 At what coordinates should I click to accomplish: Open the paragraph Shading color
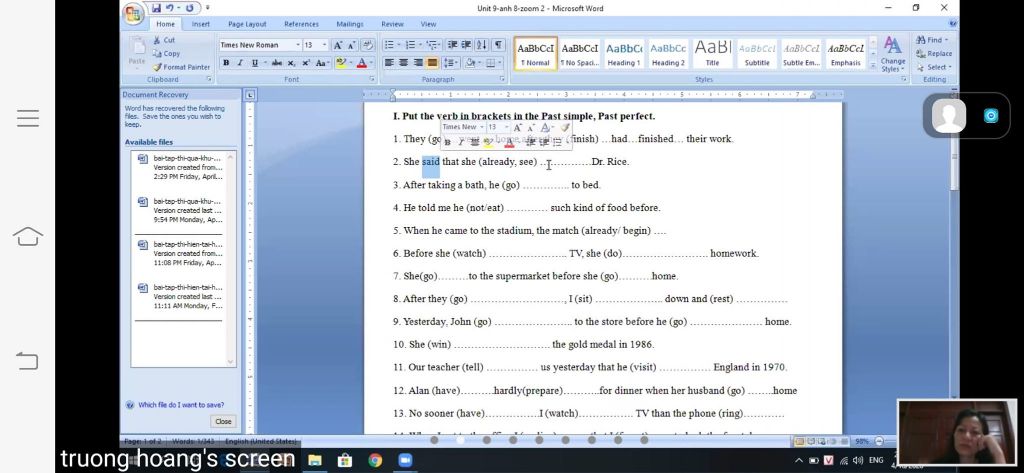(470, 63)
